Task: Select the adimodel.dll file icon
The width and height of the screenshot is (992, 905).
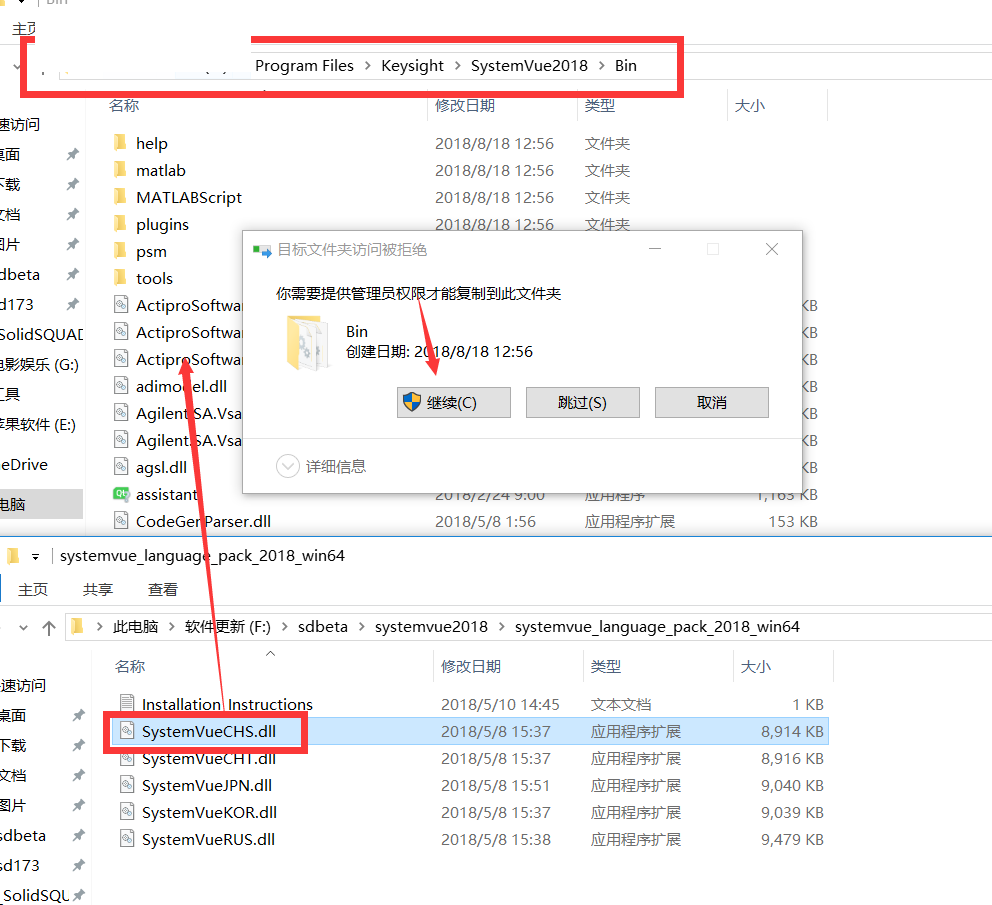Action: [x=121, y=386]
